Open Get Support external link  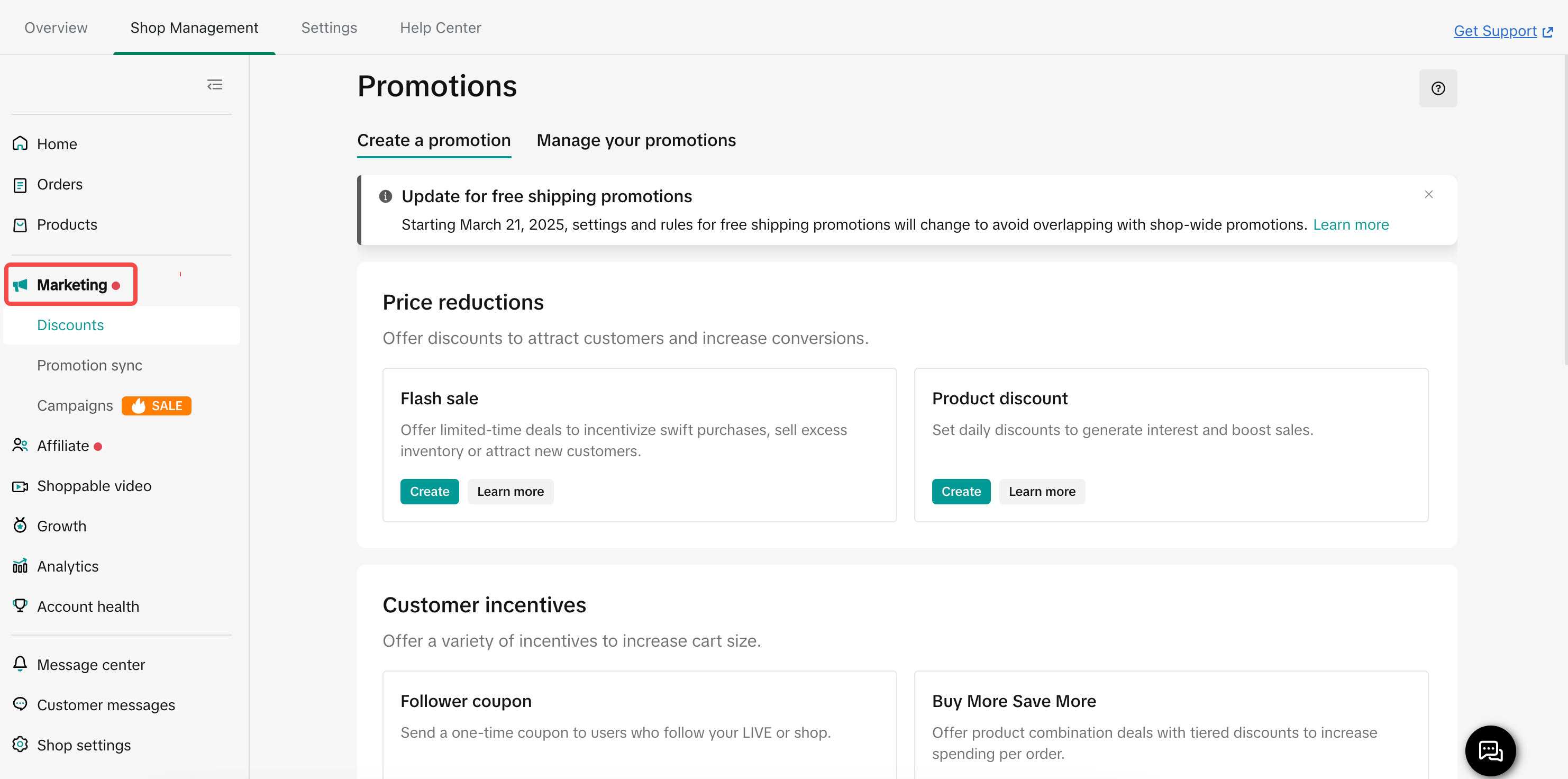1502,31
